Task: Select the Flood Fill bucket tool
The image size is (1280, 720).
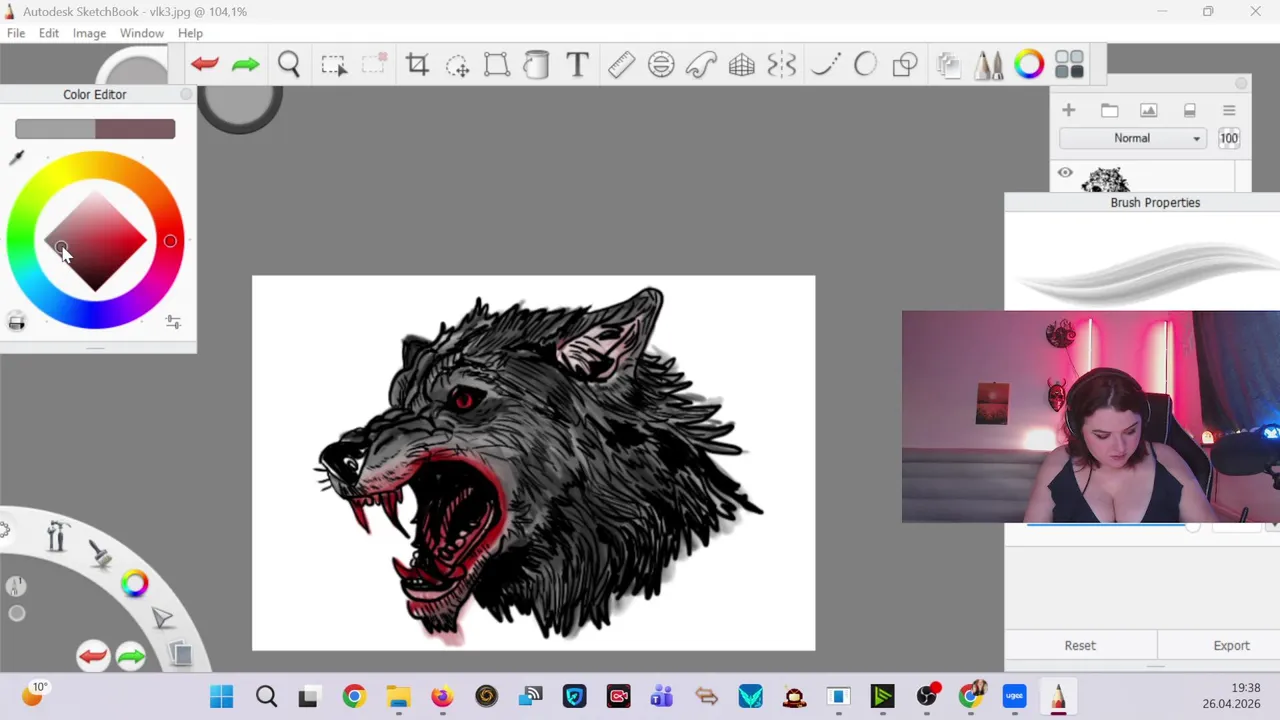Action: point(537,65)
